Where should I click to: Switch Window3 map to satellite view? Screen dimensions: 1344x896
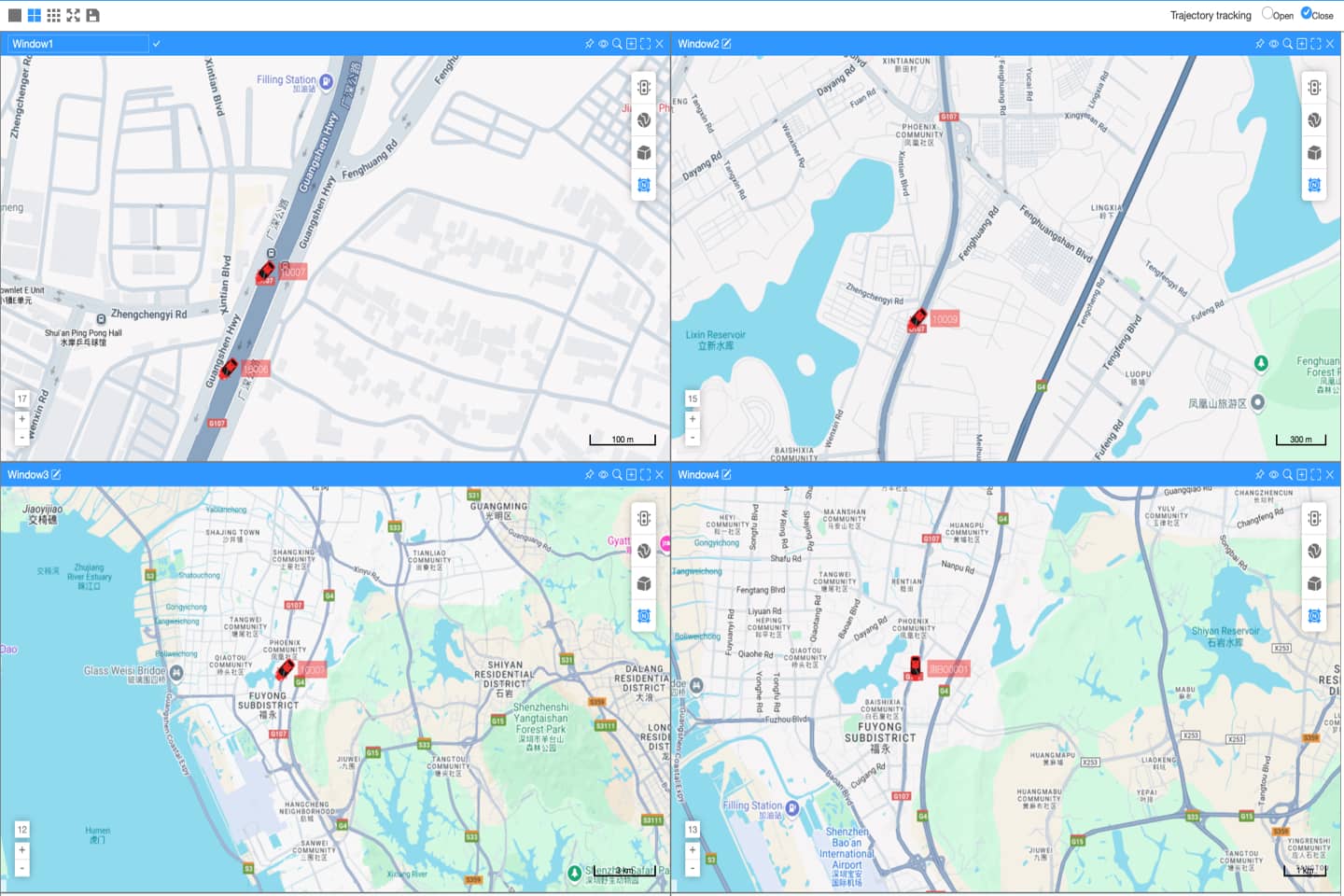pos(644,551)
